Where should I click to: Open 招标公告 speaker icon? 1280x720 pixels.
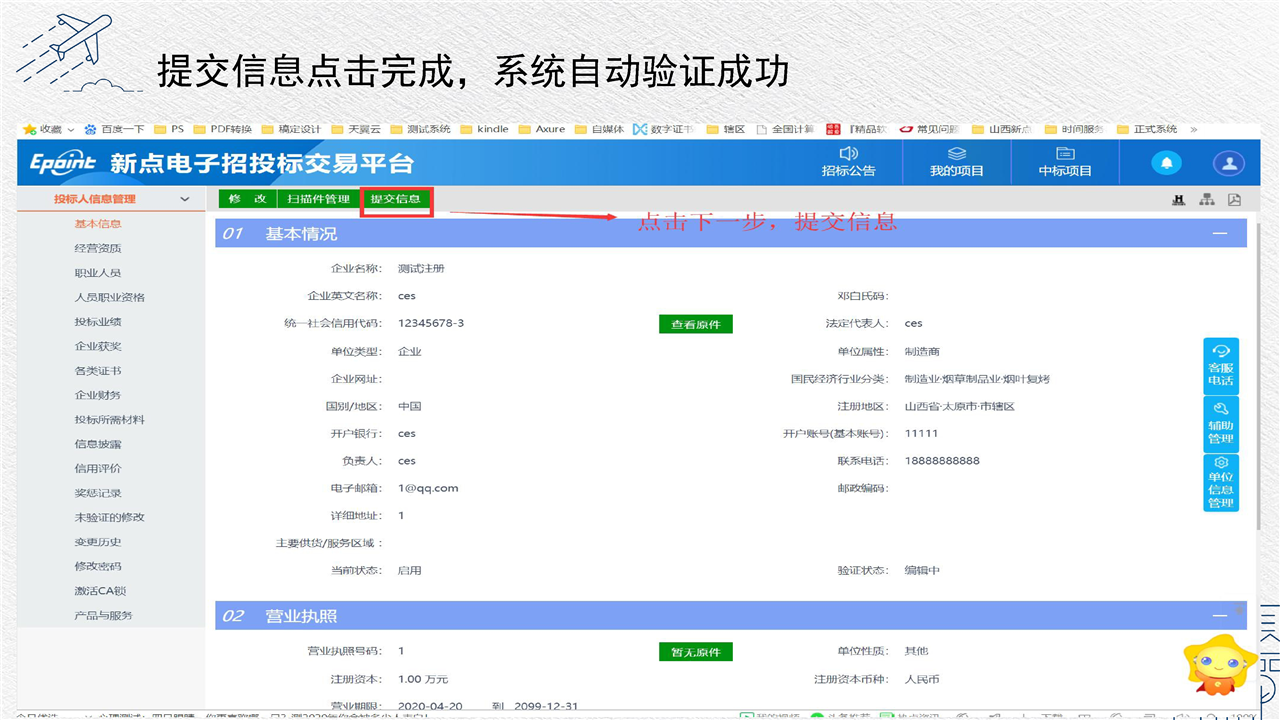pyautogui.click(x=848, y=154)
